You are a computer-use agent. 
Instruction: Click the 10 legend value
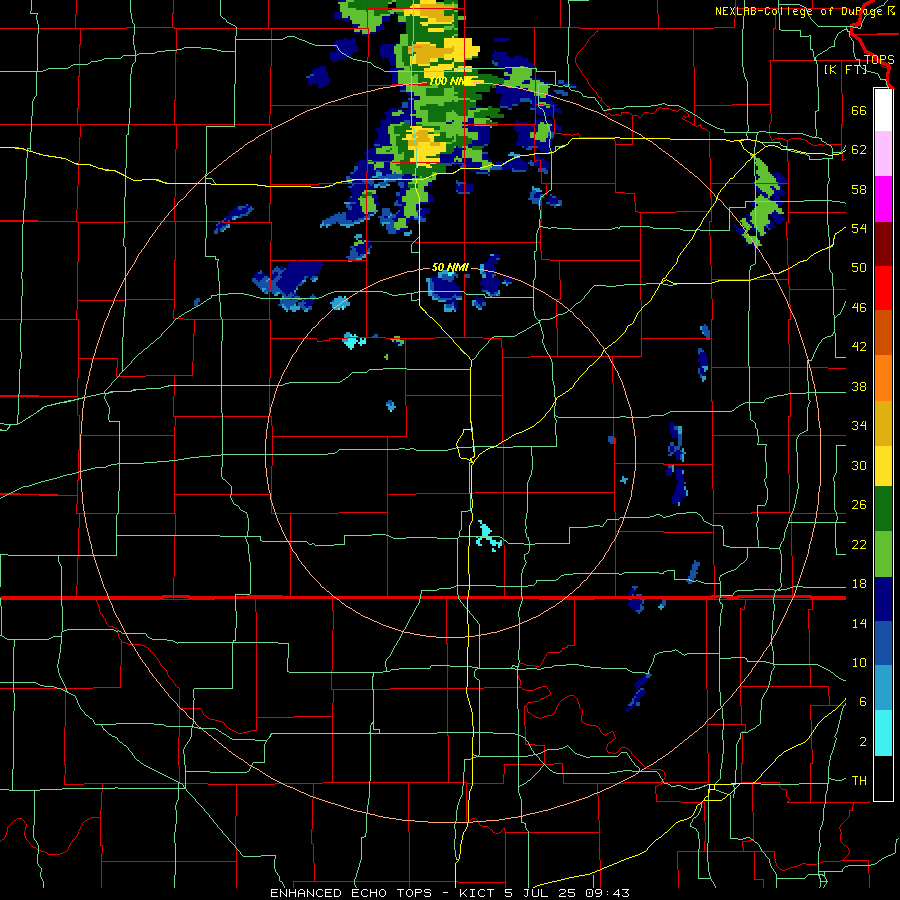[x=859, y=662]
